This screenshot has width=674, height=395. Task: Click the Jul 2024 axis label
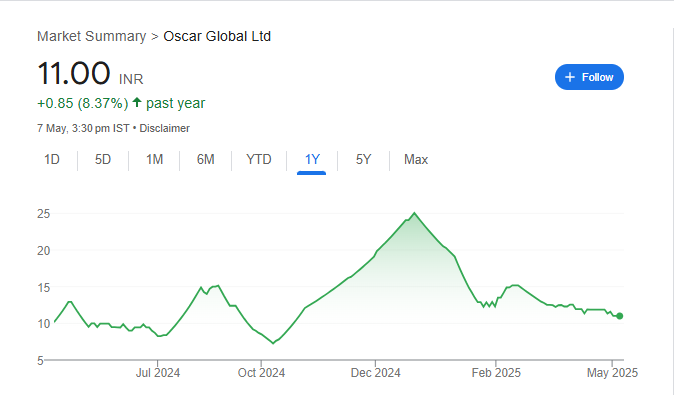[158, 372]
